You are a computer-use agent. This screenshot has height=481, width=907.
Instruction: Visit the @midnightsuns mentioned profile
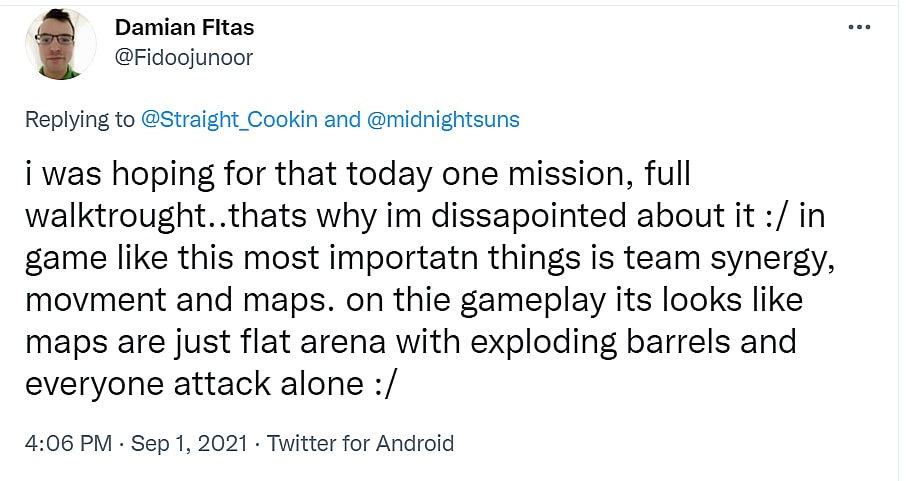[x=443, y=120]
